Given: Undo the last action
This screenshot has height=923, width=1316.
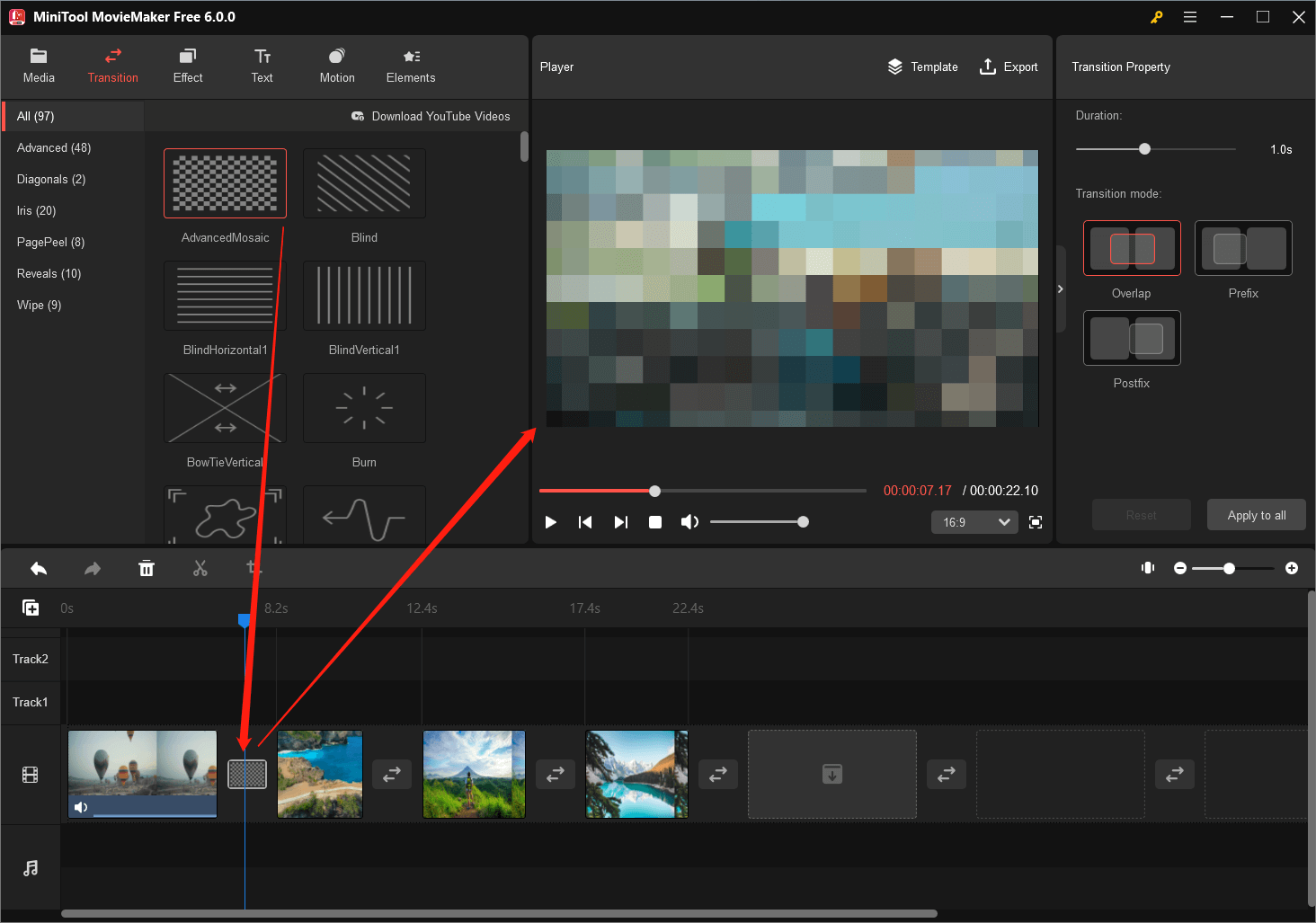Looking at the screenshot, I should point(38,568).
